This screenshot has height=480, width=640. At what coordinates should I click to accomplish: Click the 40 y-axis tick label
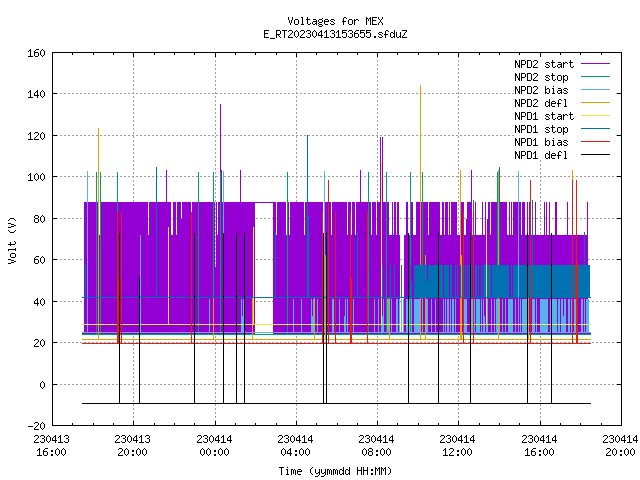(39, 302)
